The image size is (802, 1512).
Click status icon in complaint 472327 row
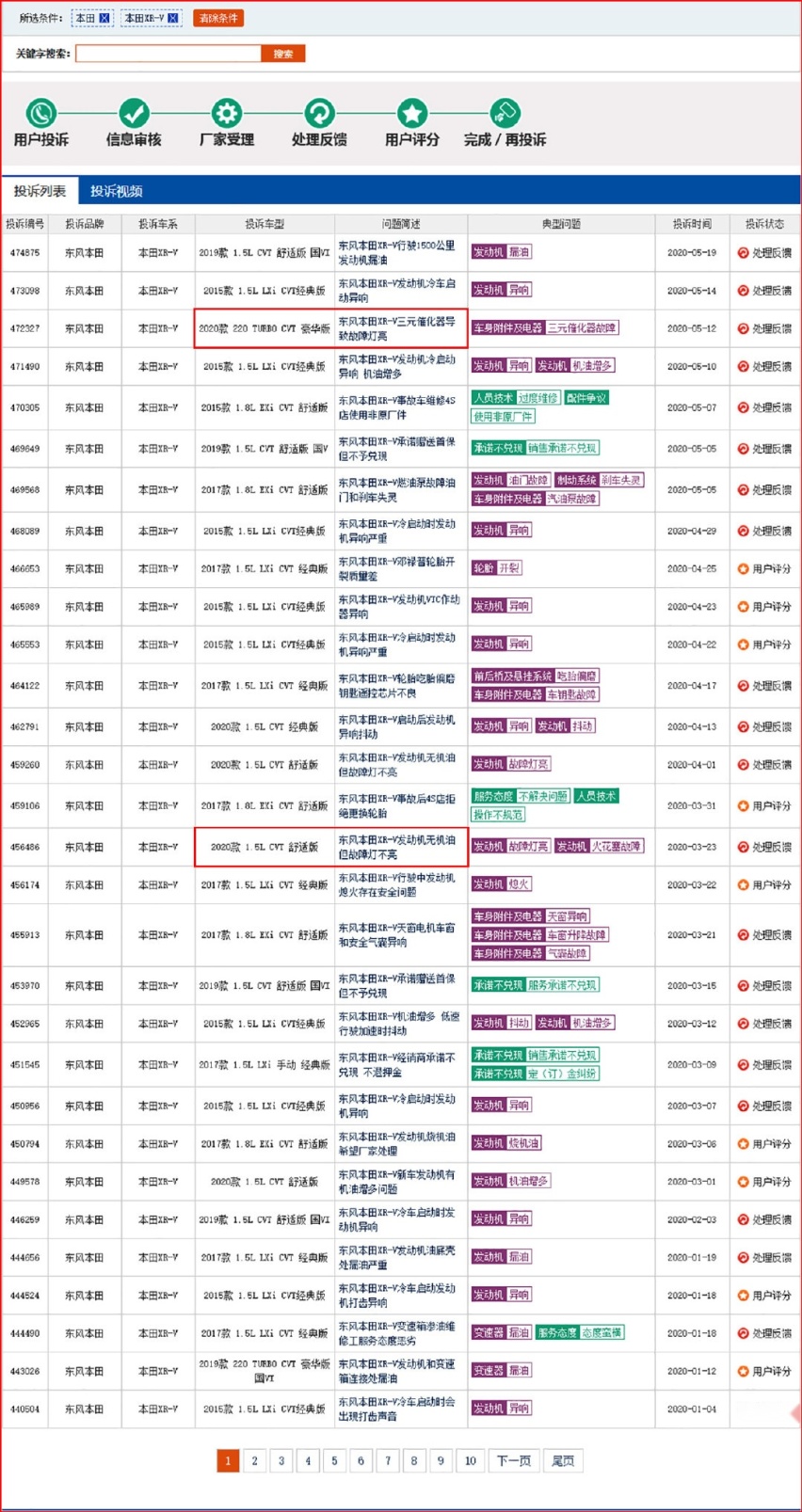pos(743,329)
